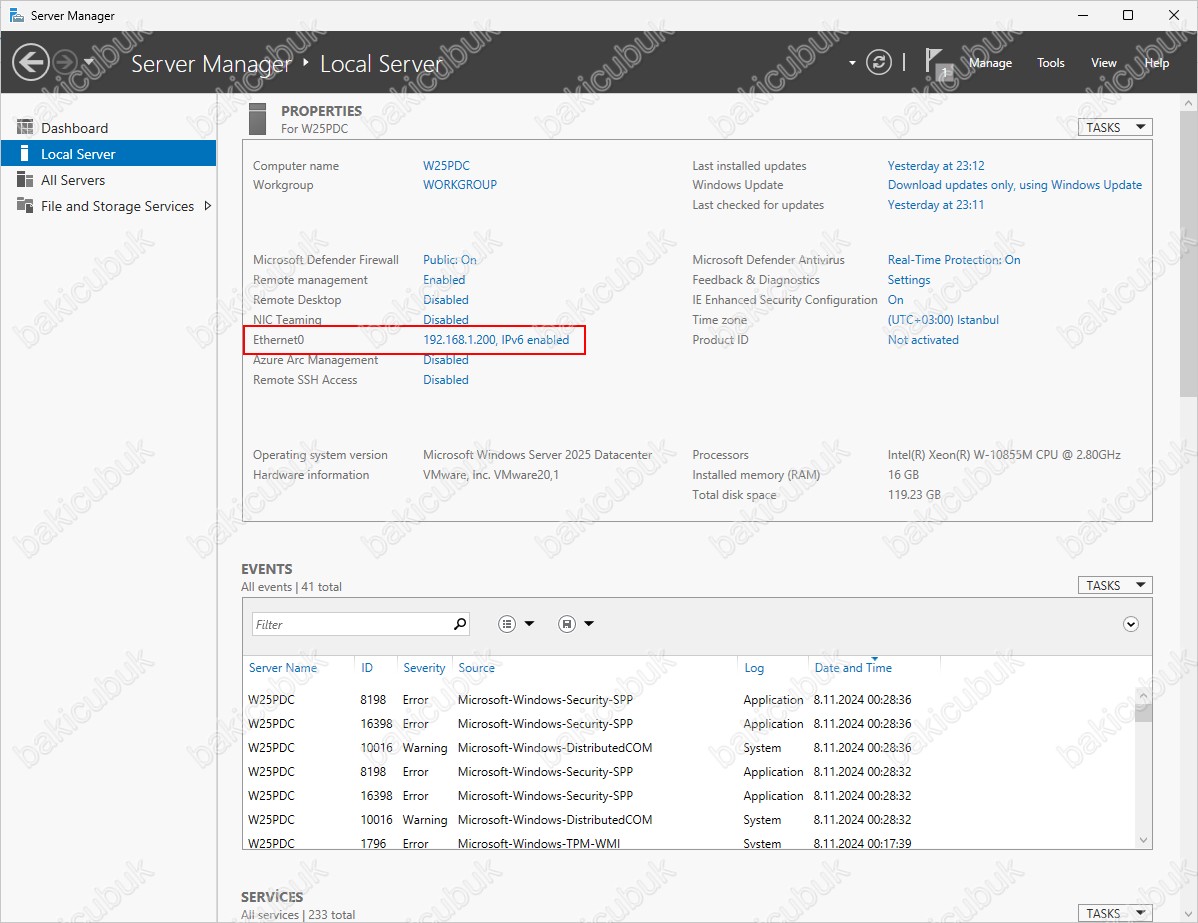The width and height of the screenshot is (1198, 923).
Task: Click Last installed updates Yesterday at 23:12
Action: 936,166
